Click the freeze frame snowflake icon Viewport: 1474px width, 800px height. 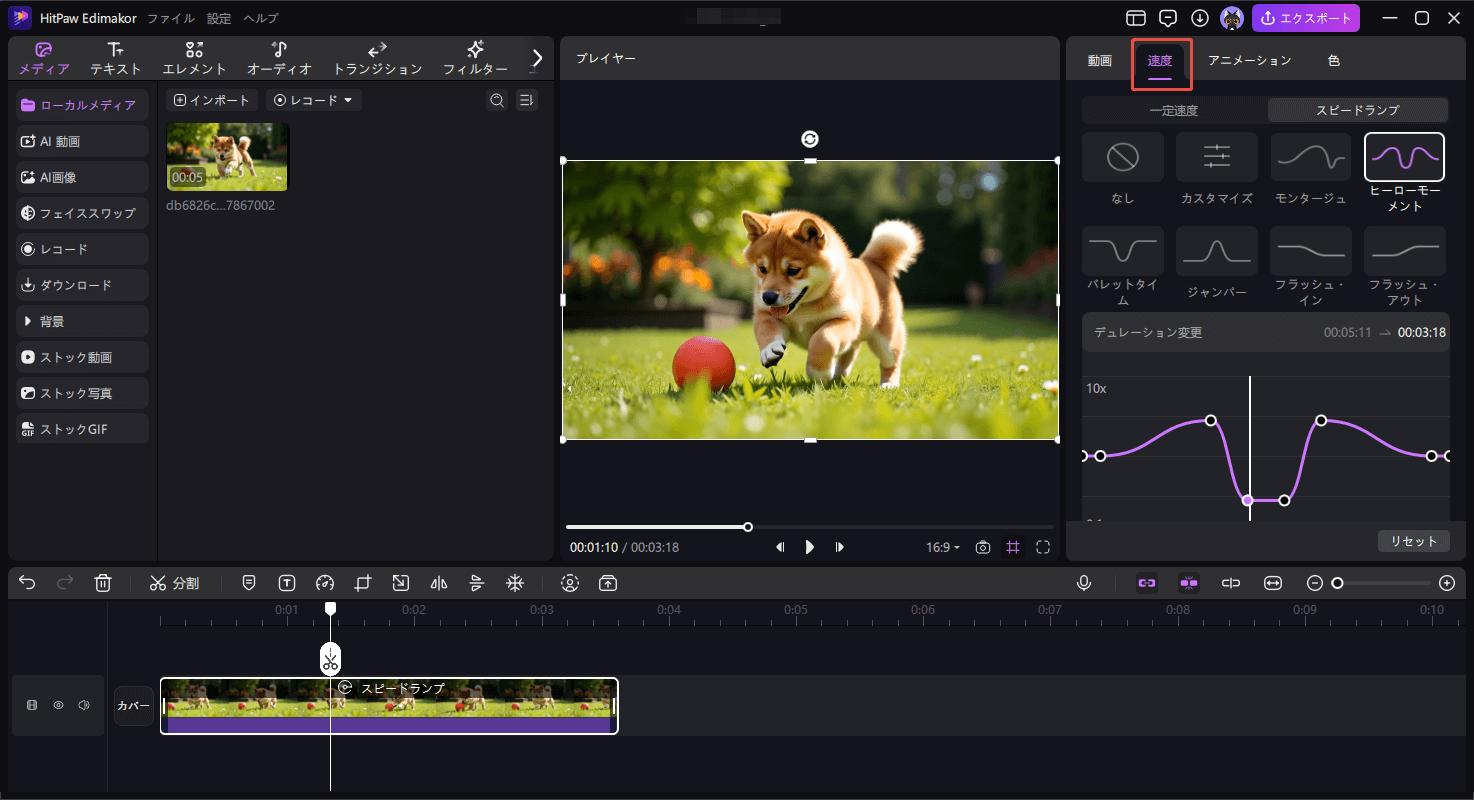pos(514,583)
